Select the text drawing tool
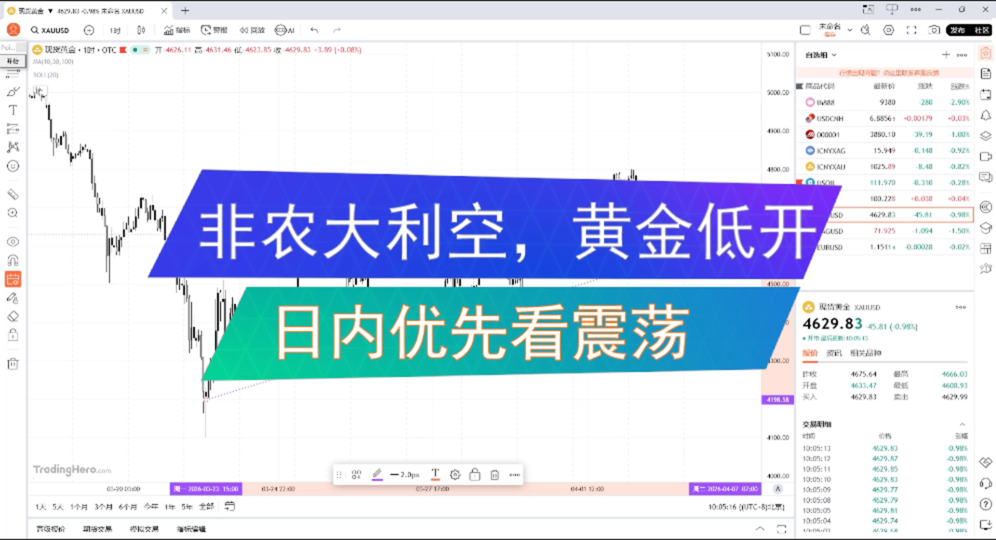 coord(13,110)
